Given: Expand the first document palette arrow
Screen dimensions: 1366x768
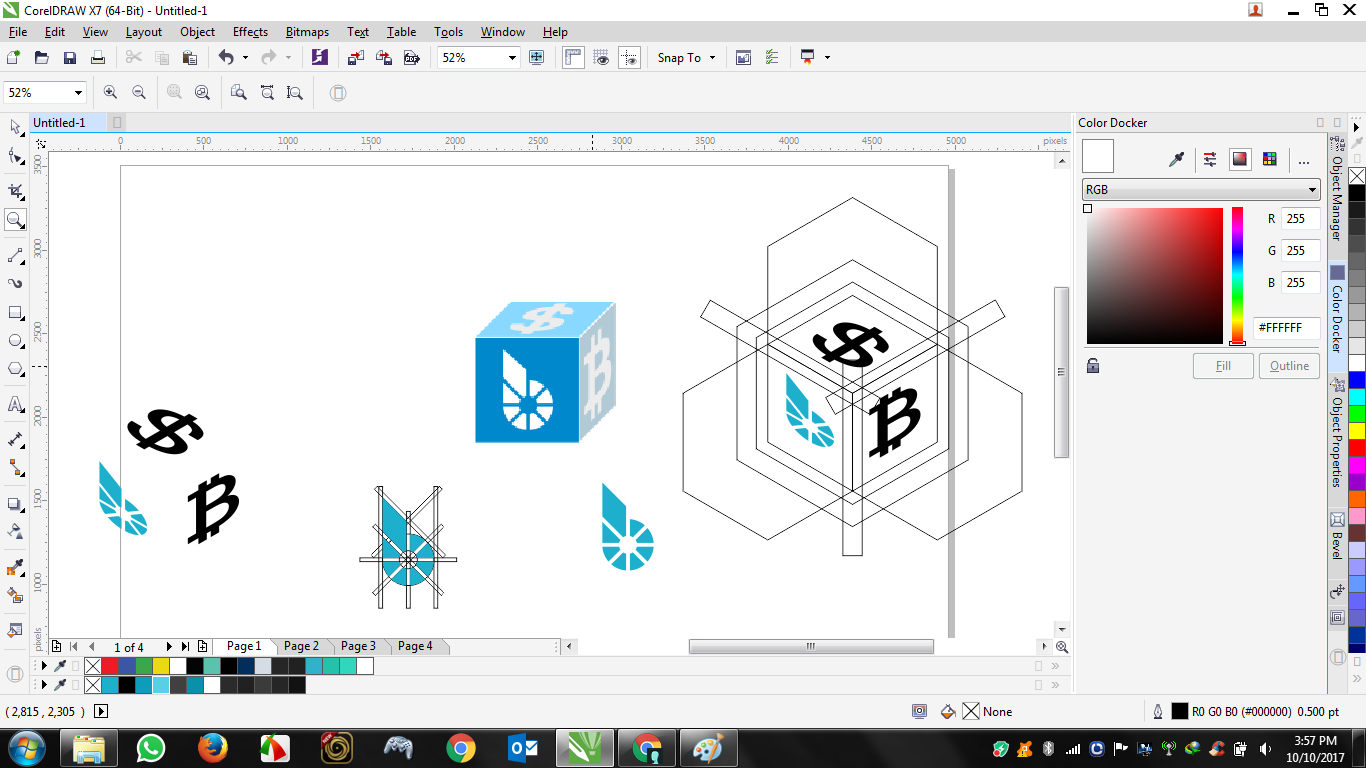Looking at the screenshot, I should (x=43, y=666).
